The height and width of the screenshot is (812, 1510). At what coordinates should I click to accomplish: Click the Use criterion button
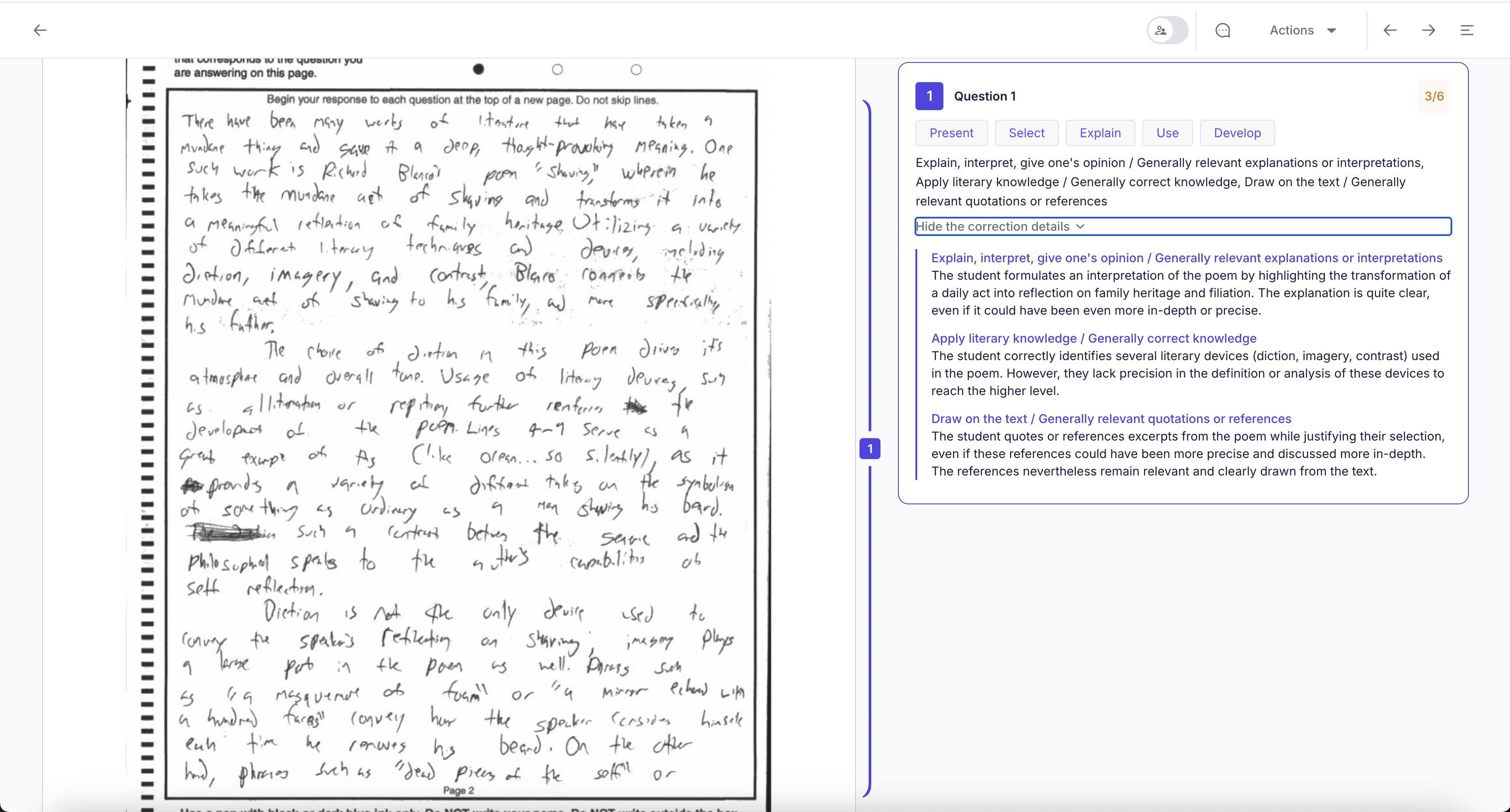[x=1167, y=133]
